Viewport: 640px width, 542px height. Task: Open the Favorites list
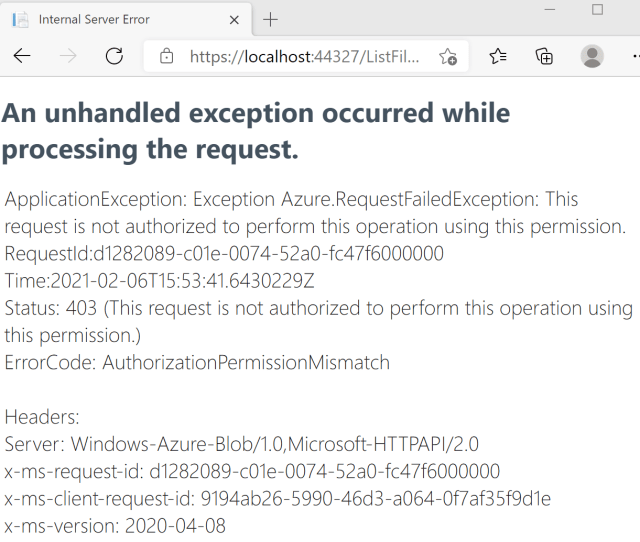click(x=498, y=56)
